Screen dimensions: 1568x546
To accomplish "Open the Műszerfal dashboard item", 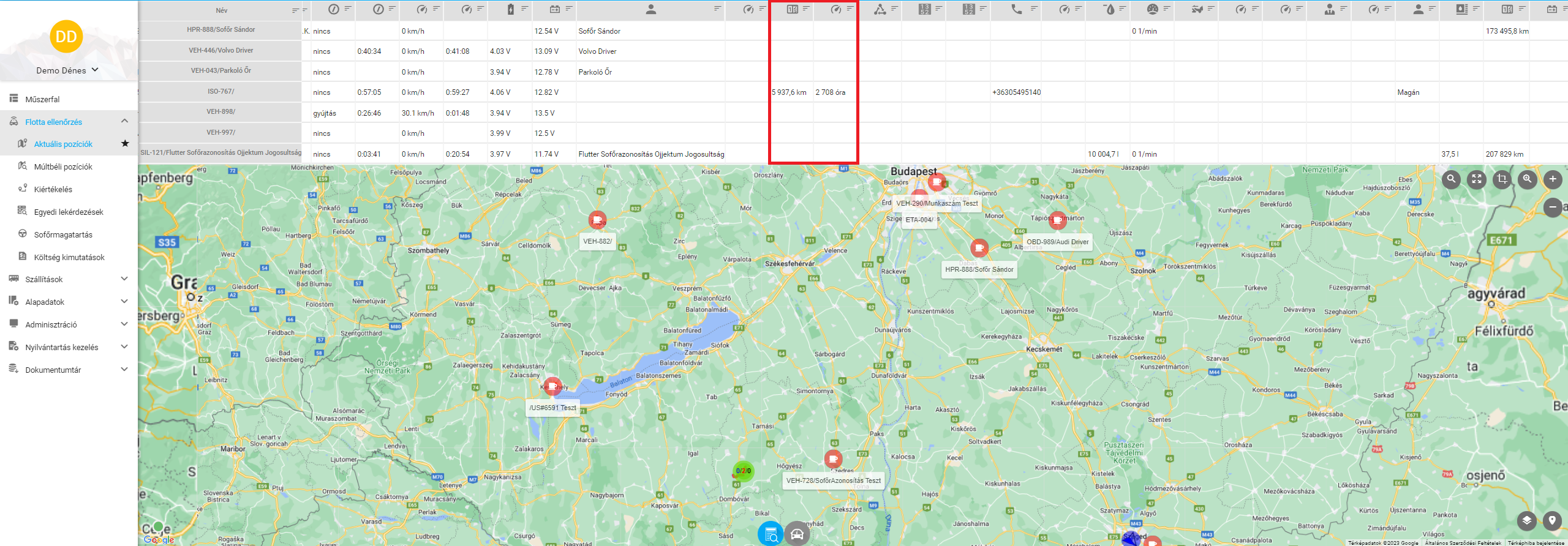I will pyautogui.click(x=42, y=99).
